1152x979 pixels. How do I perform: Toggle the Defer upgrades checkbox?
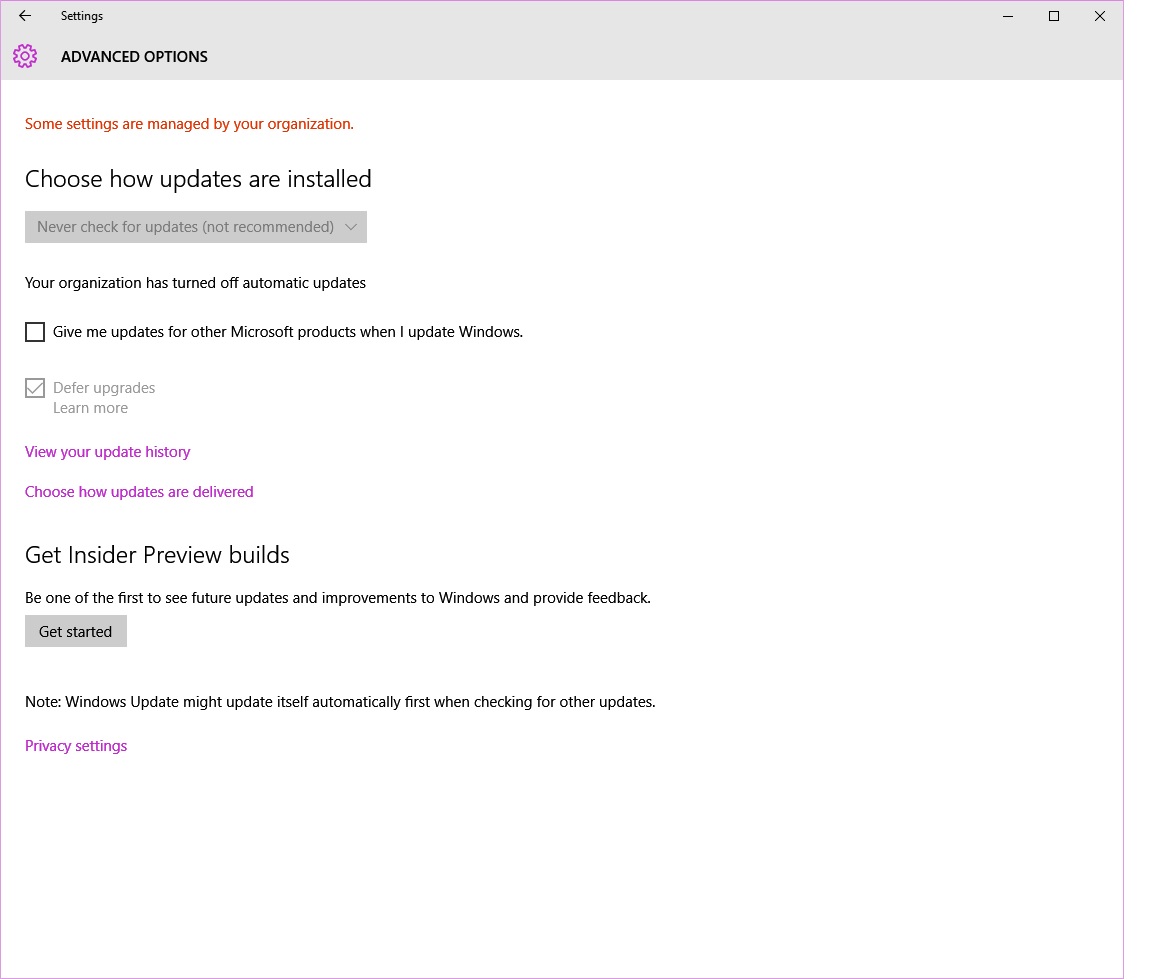click(x=35, y=388)
